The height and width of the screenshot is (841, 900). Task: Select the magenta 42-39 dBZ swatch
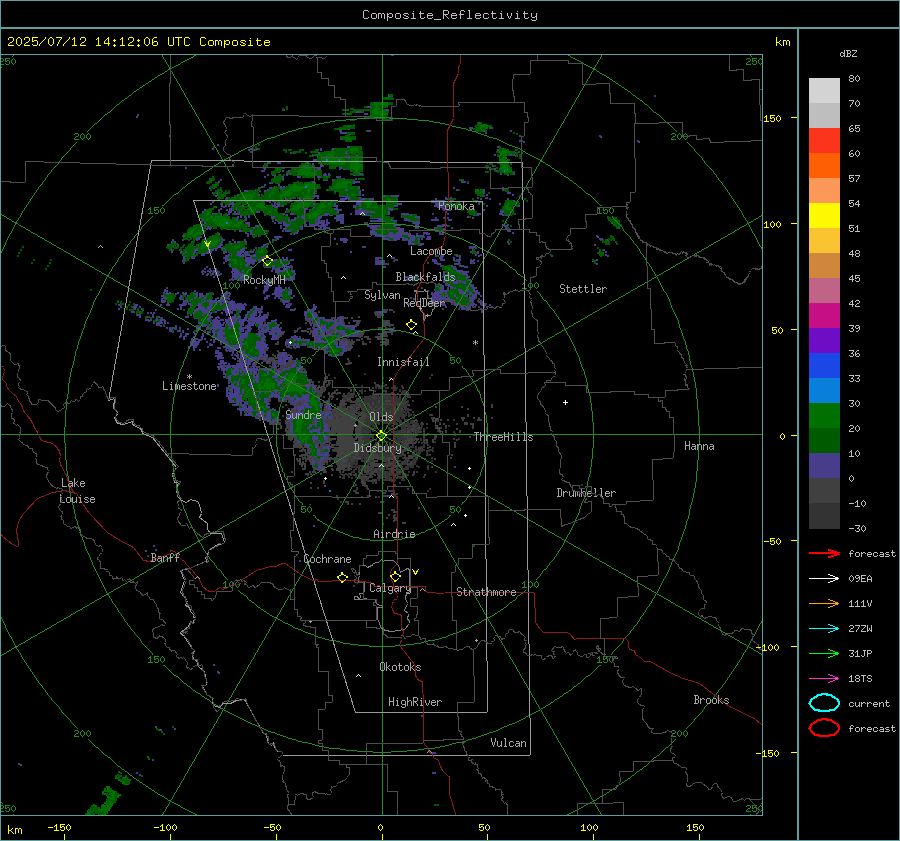(824, 315)
